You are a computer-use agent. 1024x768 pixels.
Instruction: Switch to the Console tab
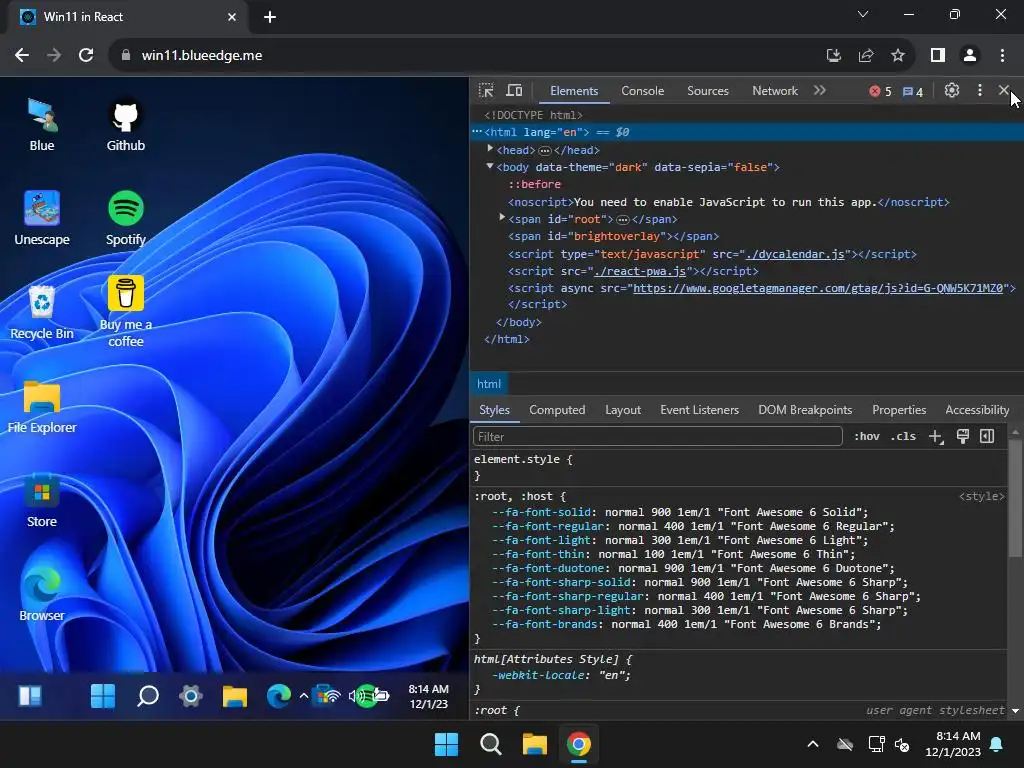click(x=643, y=91)
